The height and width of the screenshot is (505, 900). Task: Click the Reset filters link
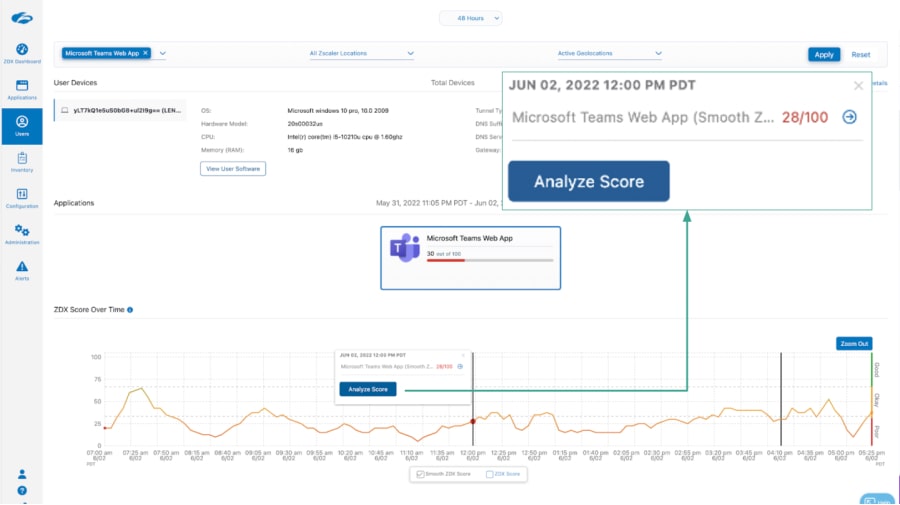[860, 54]
